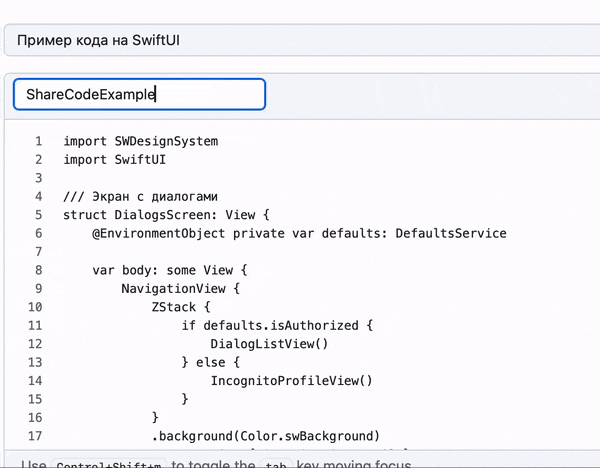Click the gist description field
600x468 pixels.
(x=300, y=41)
